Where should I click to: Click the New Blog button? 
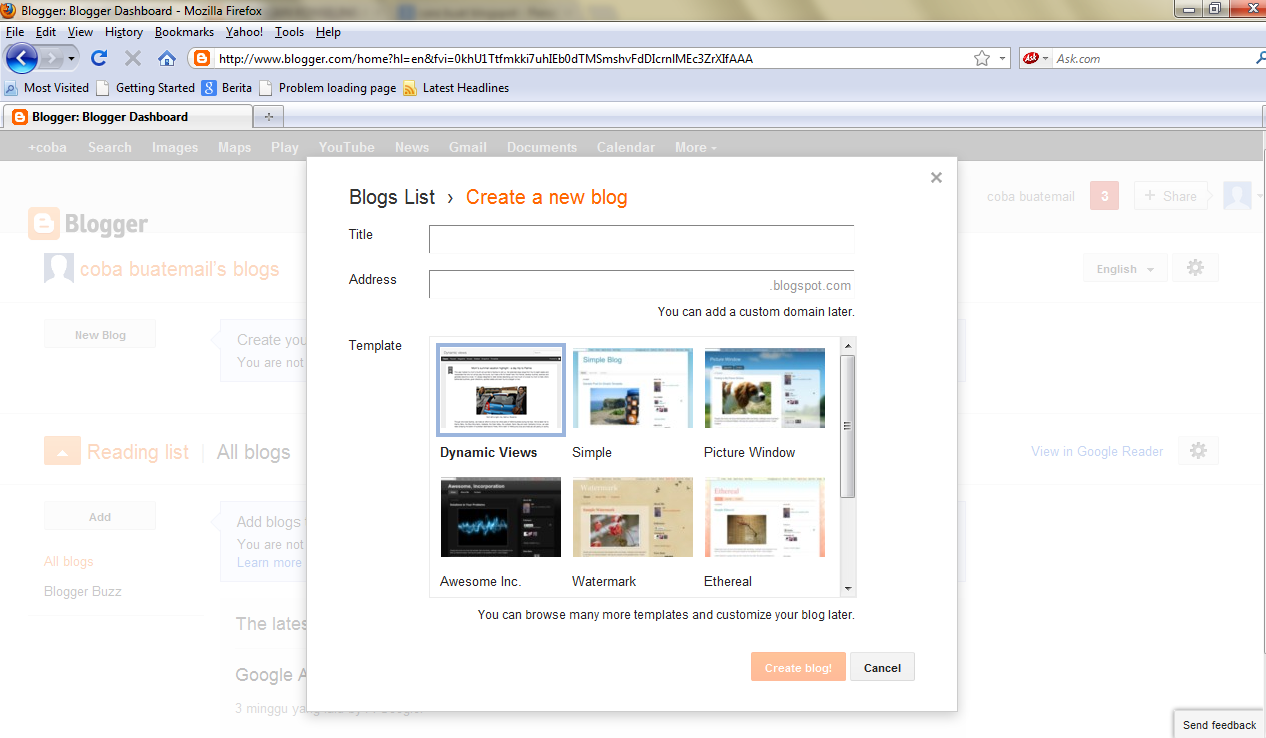100,335
